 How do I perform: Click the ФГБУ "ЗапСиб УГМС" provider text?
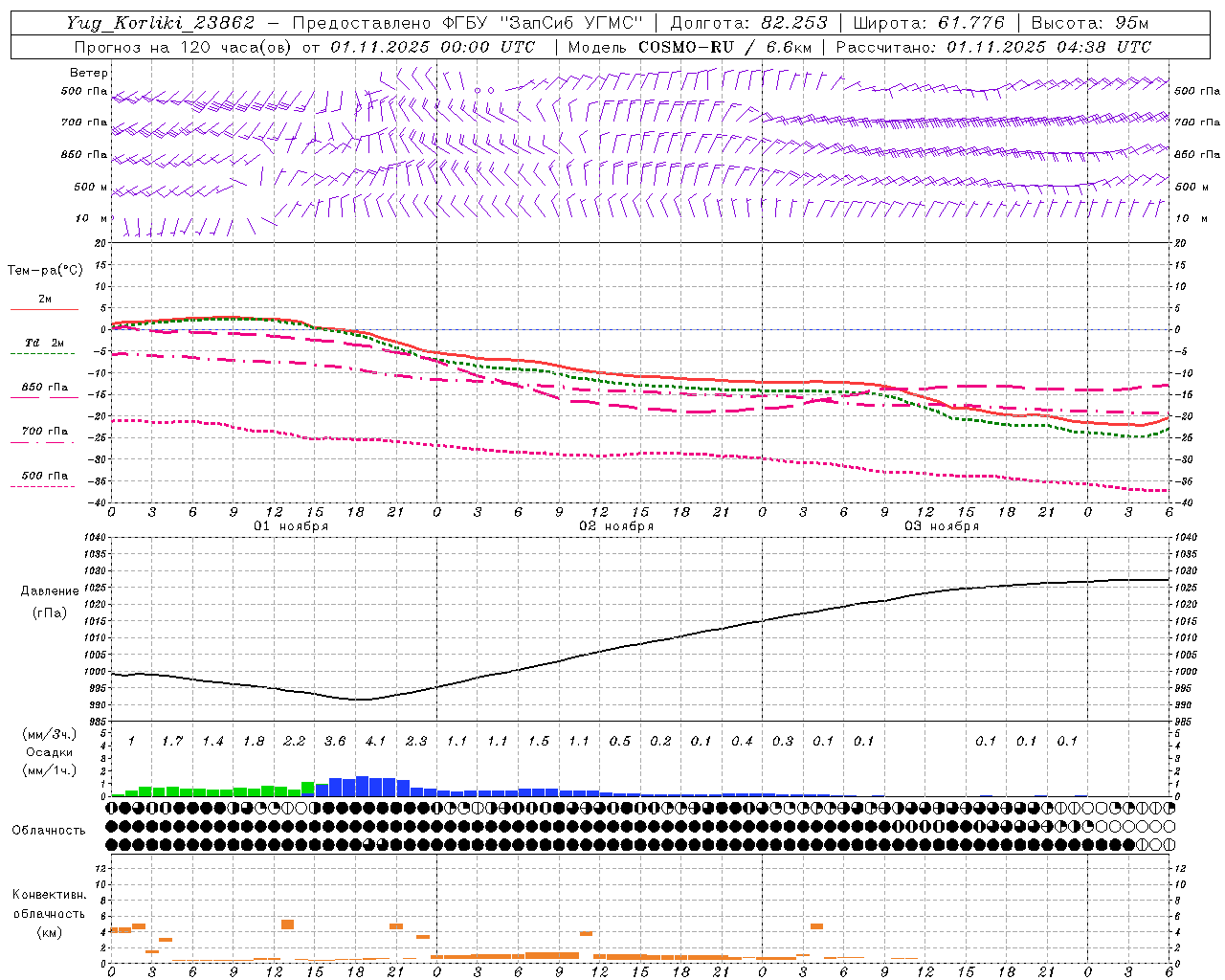[x=543, y=23]
